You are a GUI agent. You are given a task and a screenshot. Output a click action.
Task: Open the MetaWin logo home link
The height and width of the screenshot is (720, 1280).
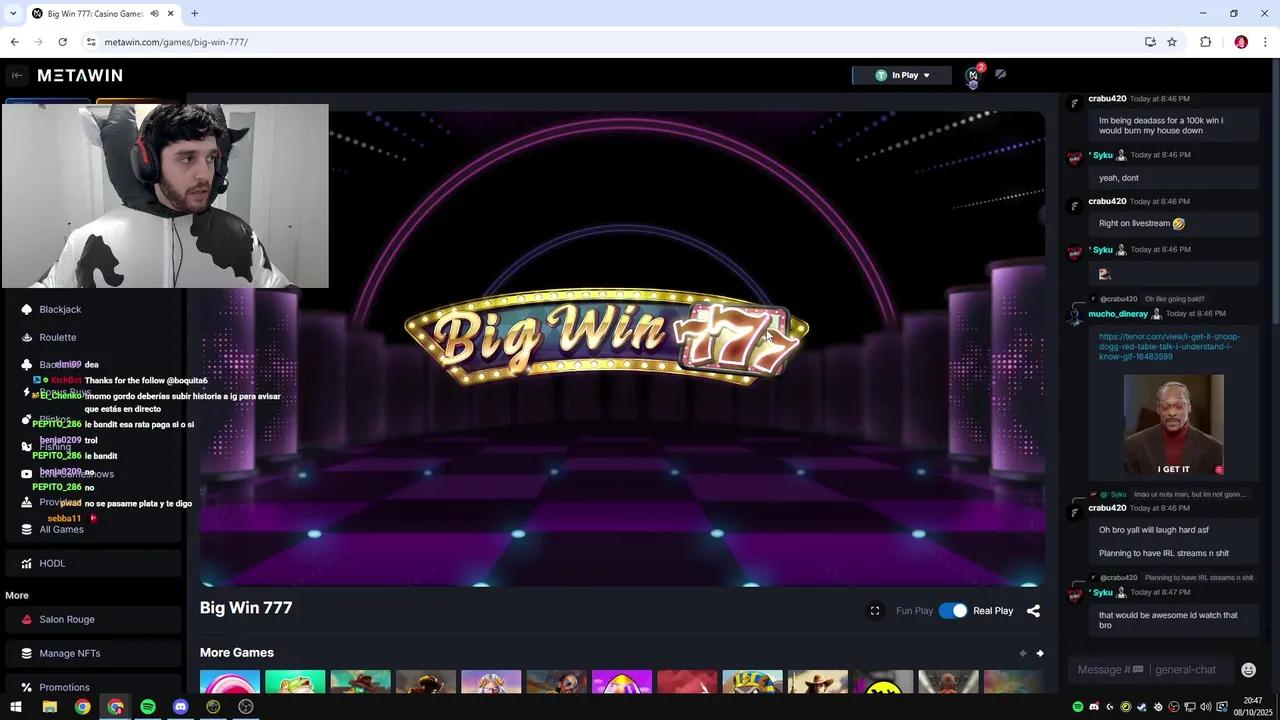[x=80, y=75]
